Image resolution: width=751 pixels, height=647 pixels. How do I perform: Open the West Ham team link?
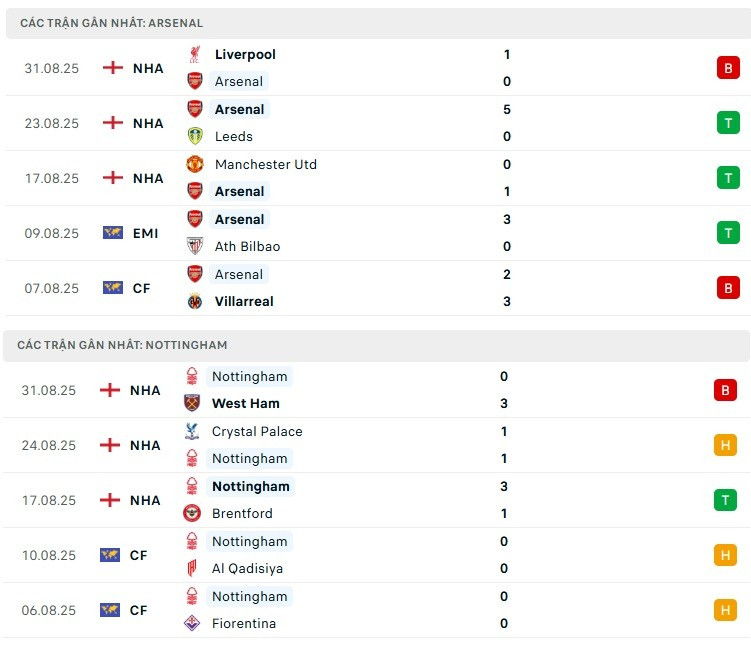(246, 403)
